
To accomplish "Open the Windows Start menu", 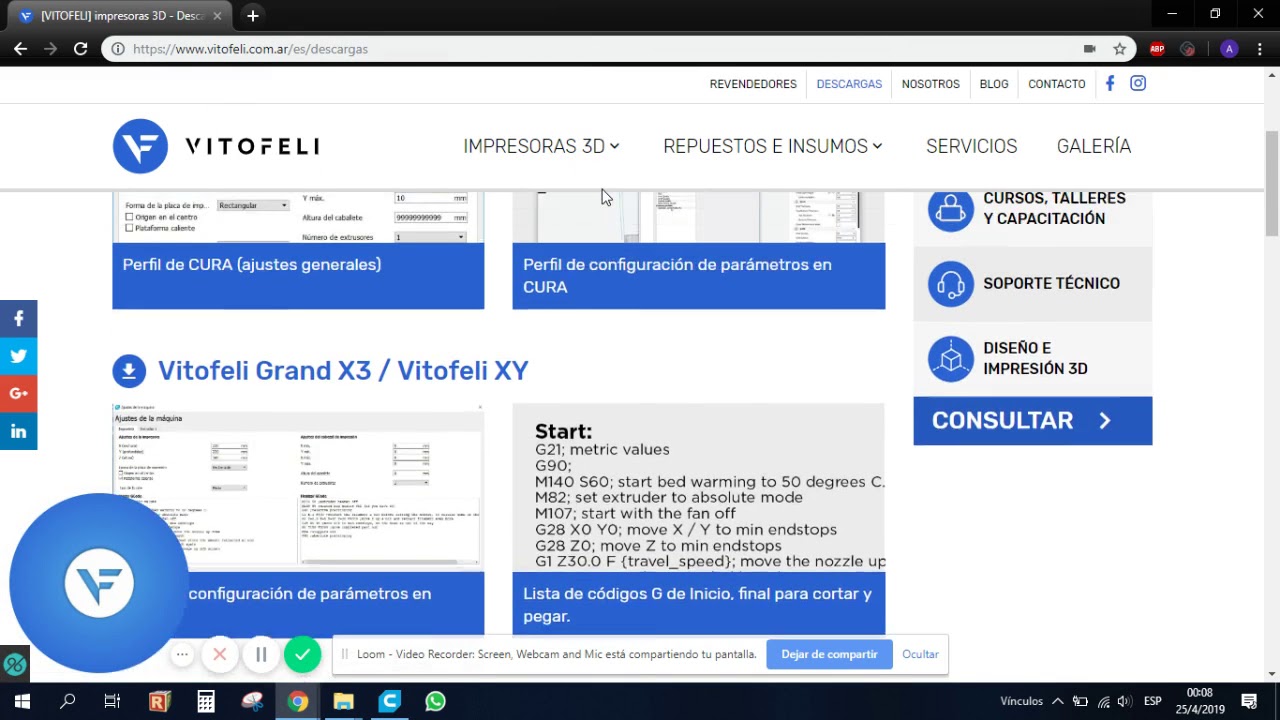I will [22, 701].
